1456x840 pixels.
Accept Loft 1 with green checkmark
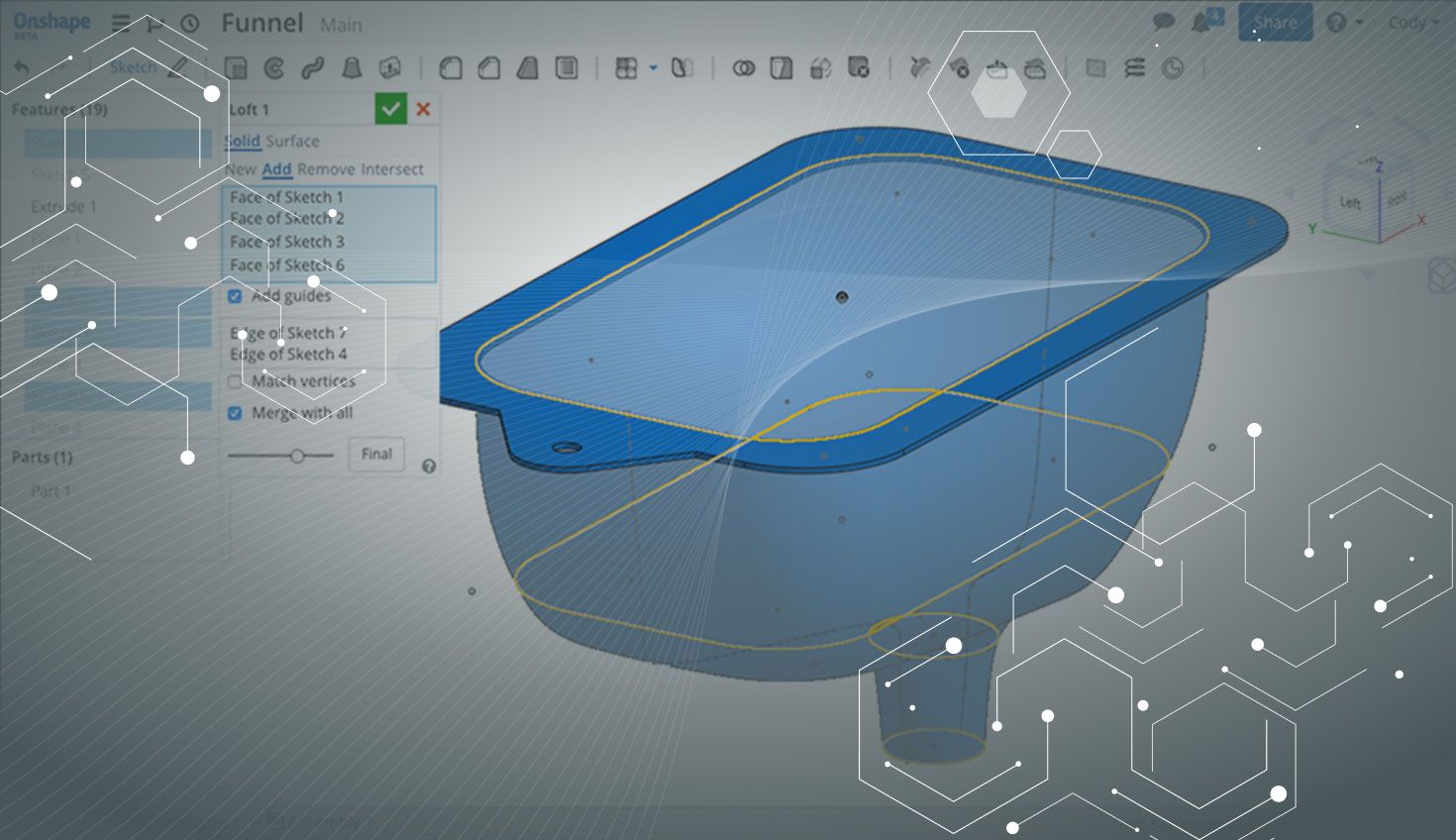[391, 109]
